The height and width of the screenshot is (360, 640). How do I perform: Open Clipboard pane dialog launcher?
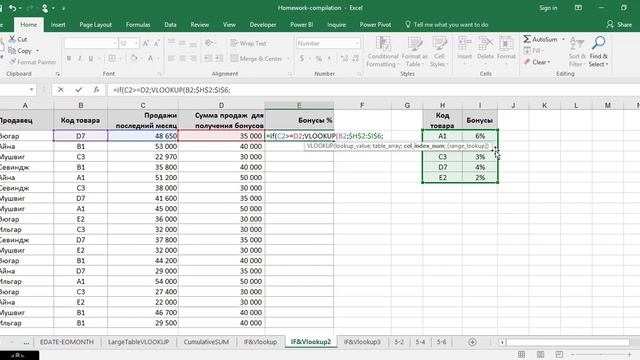point(58,74)
